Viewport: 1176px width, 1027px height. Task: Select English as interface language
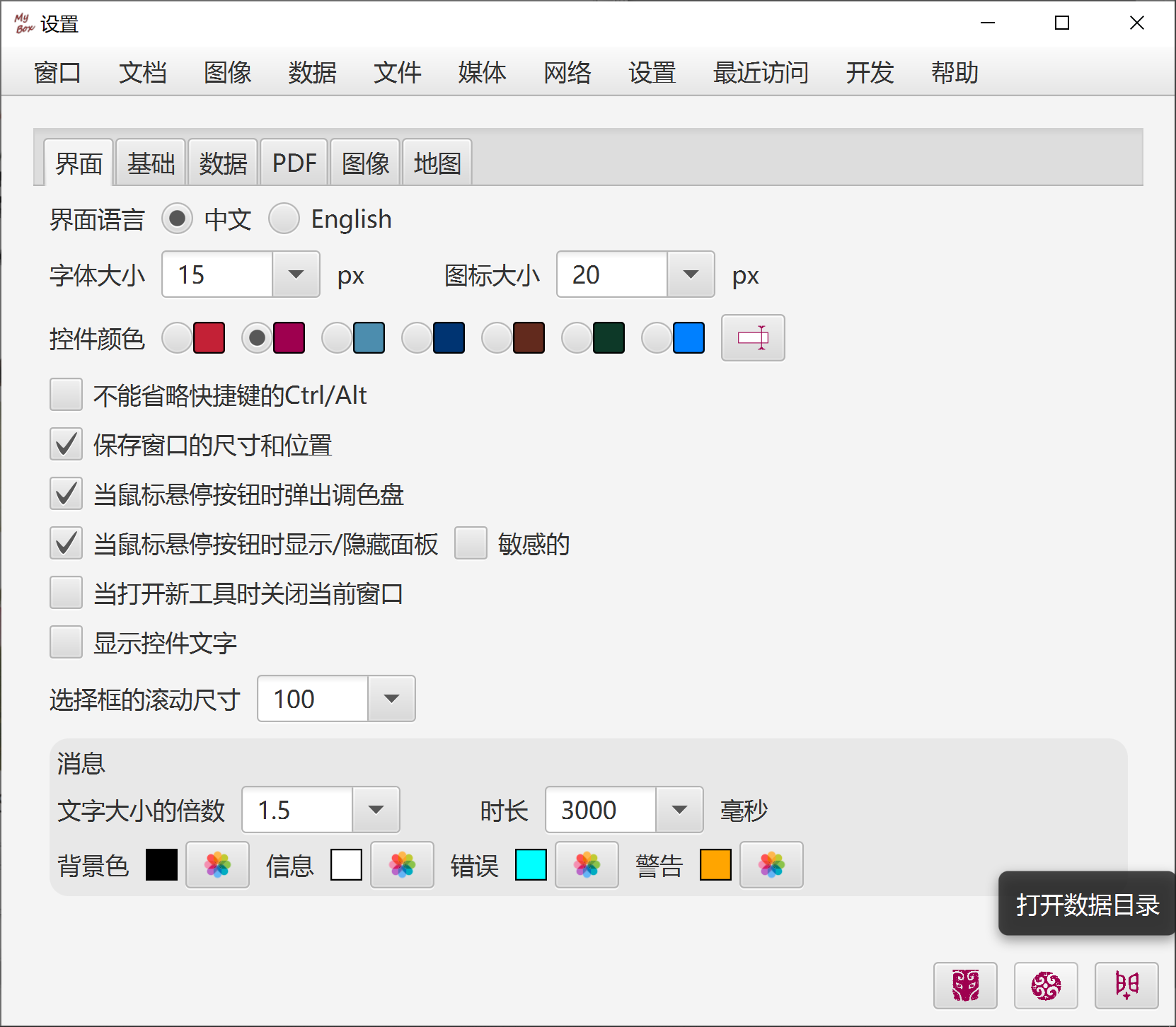[x=284, y=219]
